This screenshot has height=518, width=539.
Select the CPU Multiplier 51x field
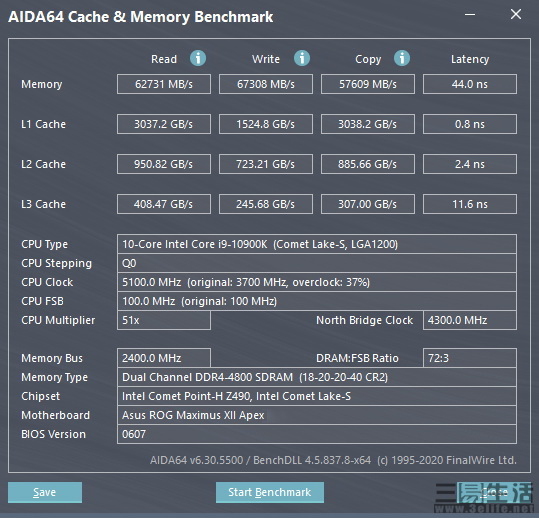164,320
